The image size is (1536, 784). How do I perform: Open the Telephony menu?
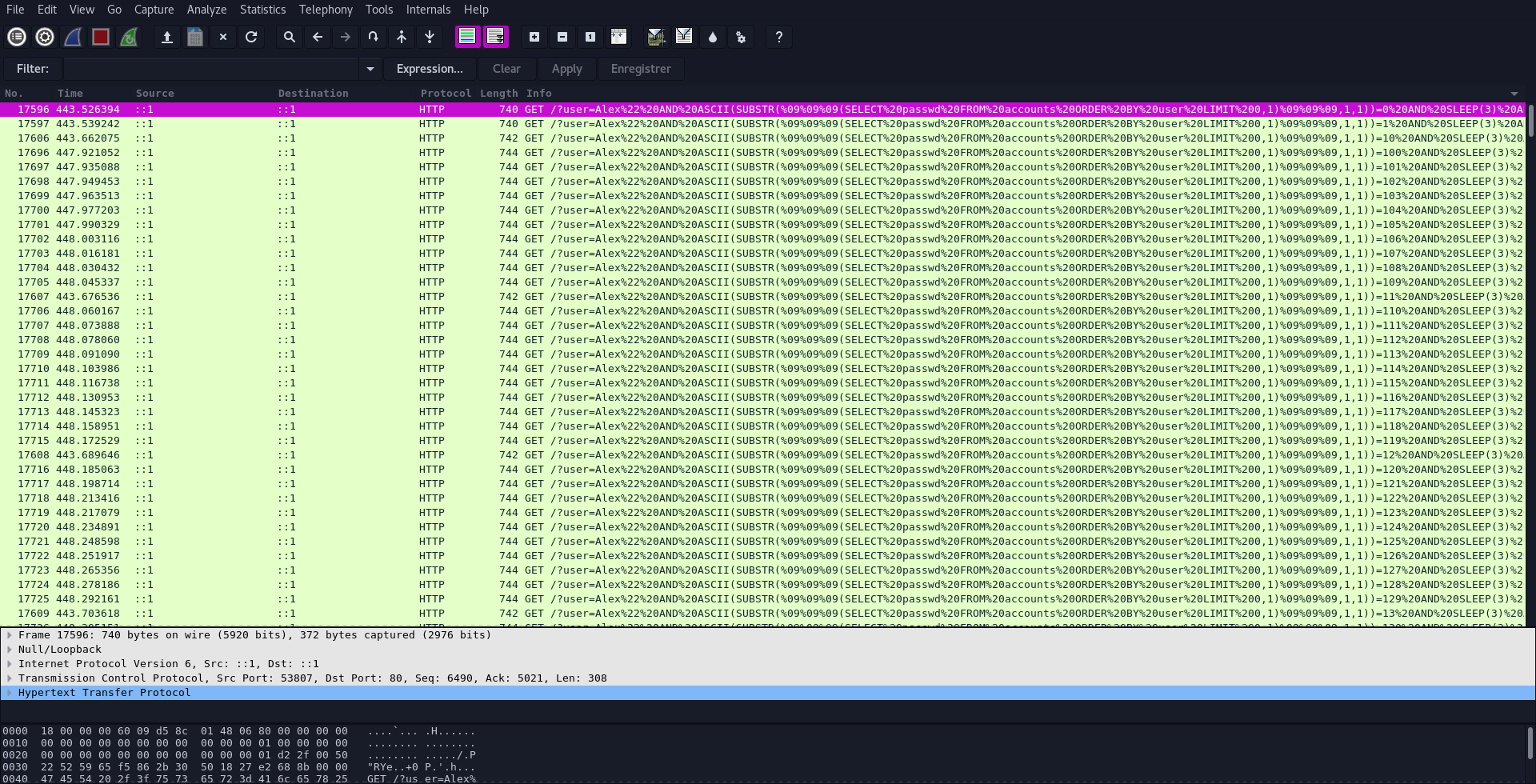[x=325, y=10]
